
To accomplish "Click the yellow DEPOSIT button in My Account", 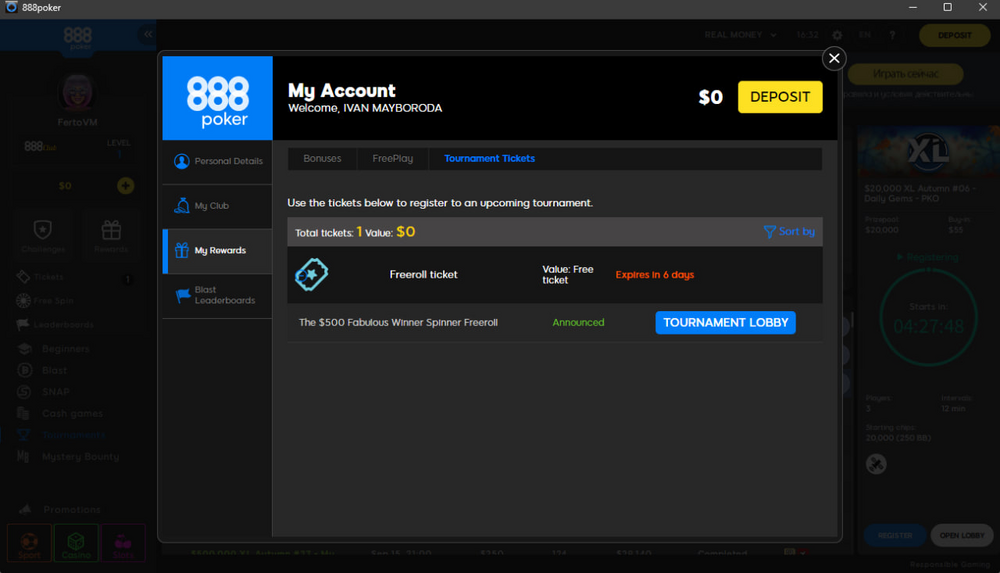I will point(780,97).
